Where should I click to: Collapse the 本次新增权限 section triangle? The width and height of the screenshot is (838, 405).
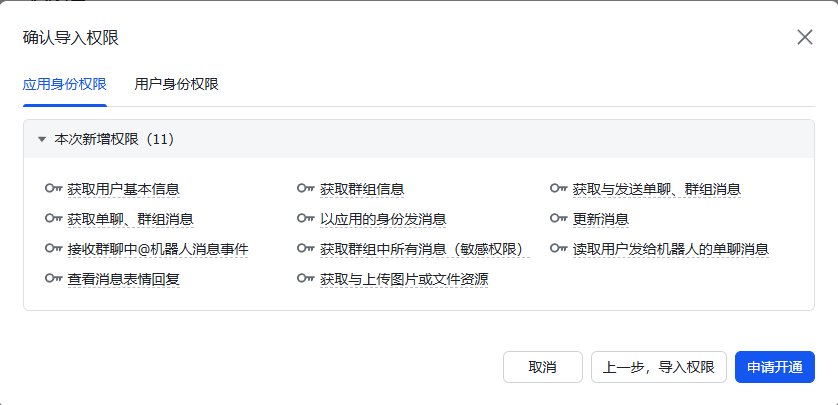click(42, 139)
